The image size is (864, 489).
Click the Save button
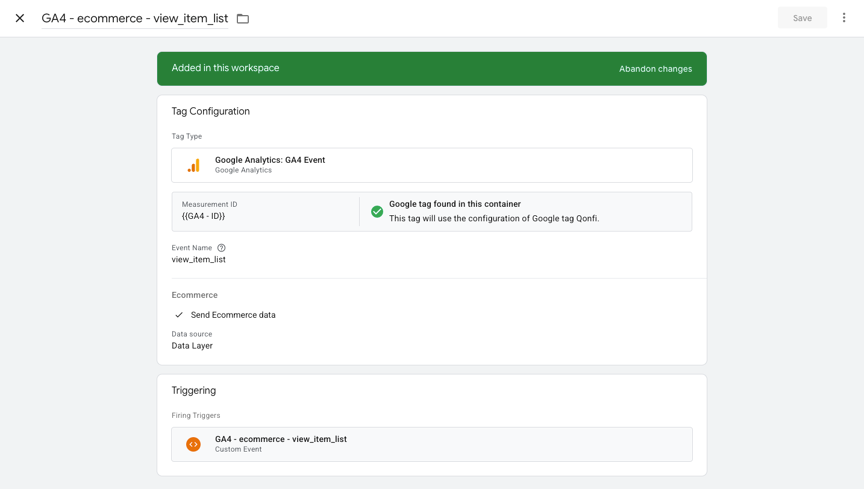pyautogui.click(x=802, y=18)
